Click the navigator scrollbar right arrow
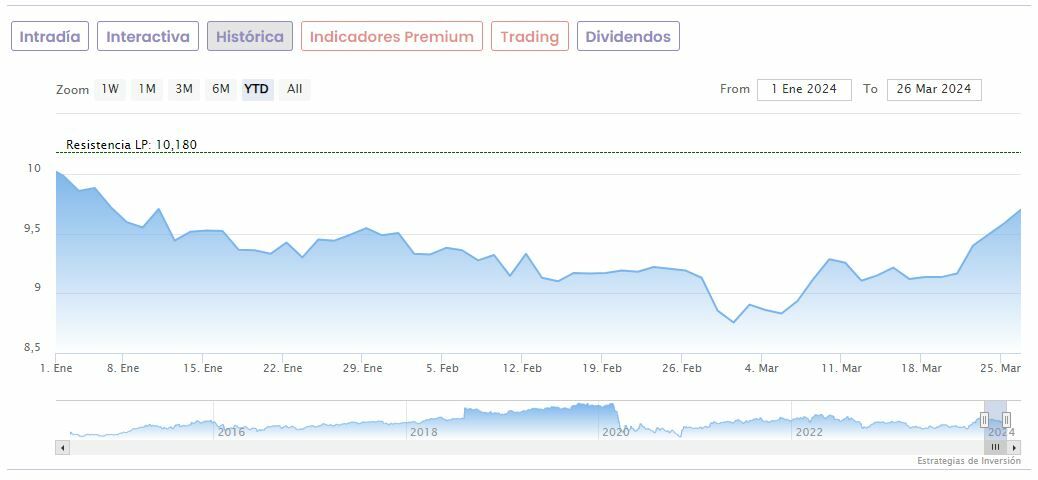 1014,448
